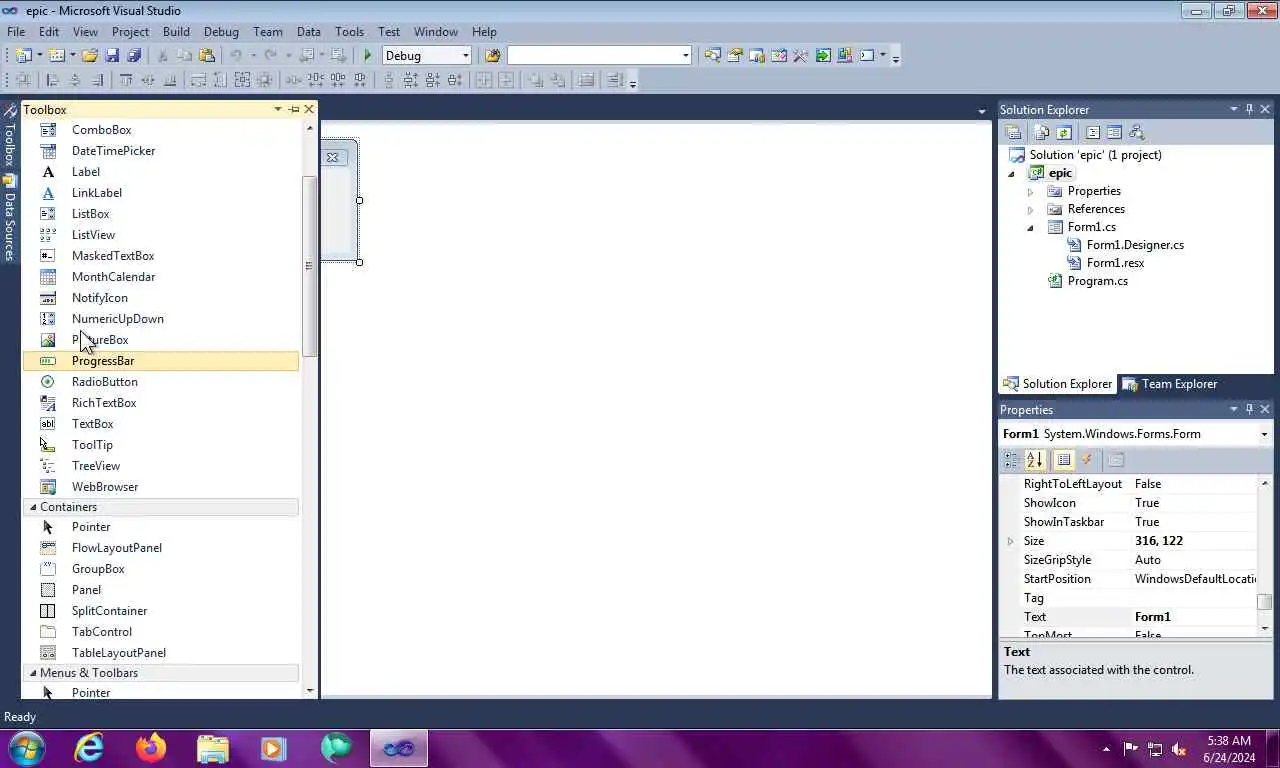Screen dimensions: 1280x768
Task: Open Internet Explorer from the taskbar
Action: (89, 748)
